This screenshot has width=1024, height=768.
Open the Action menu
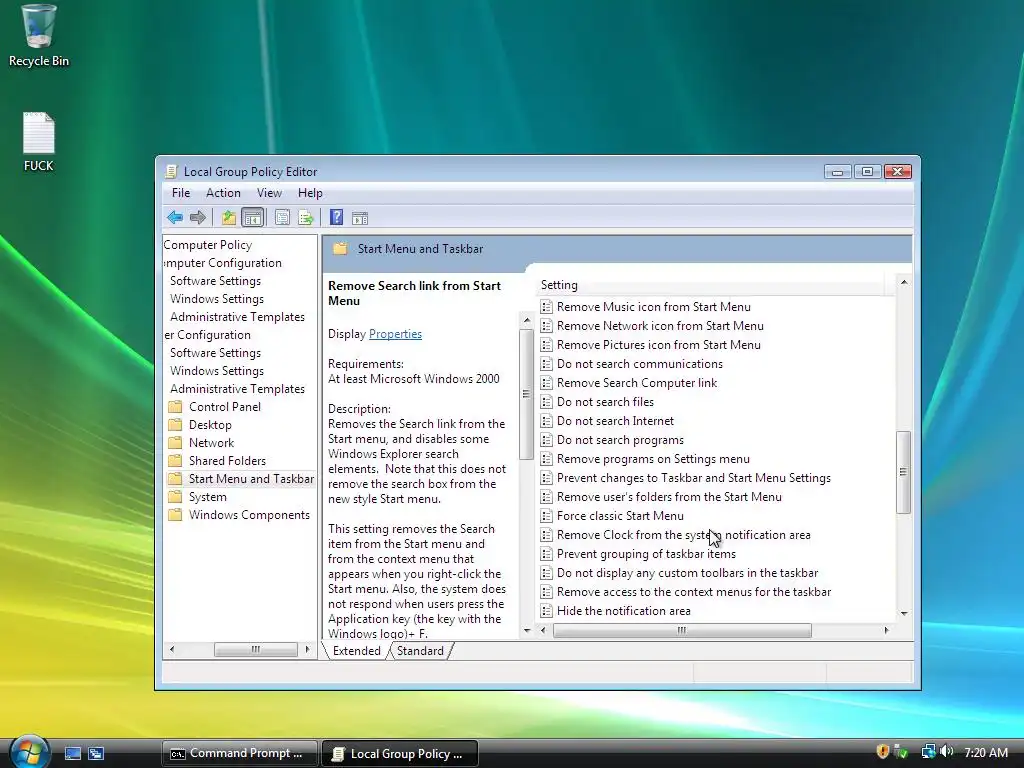(223, 193)
